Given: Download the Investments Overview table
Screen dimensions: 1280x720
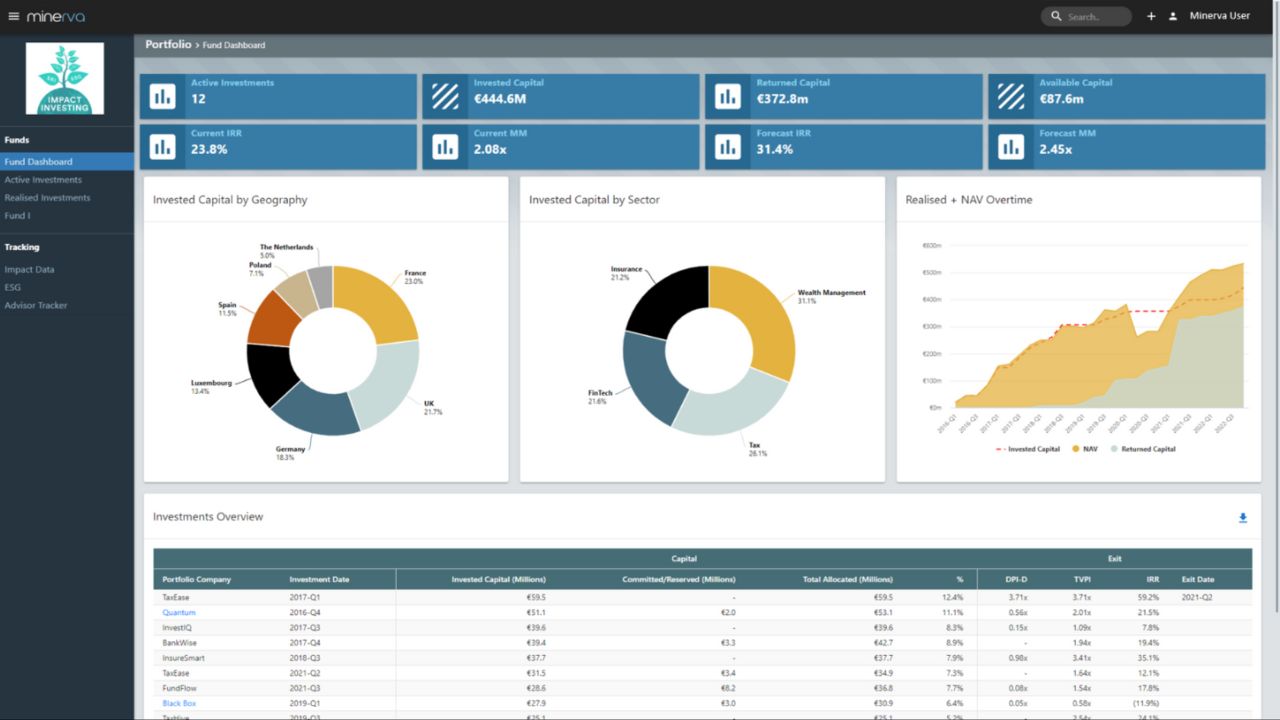Looking at the screenshot, I should coord(1243,518).
